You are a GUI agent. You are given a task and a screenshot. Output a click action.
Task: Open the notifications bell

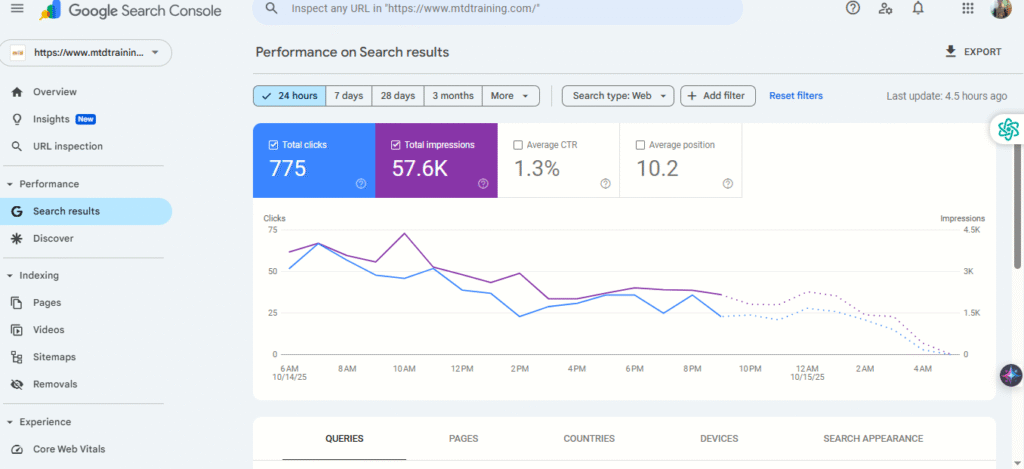918,8
